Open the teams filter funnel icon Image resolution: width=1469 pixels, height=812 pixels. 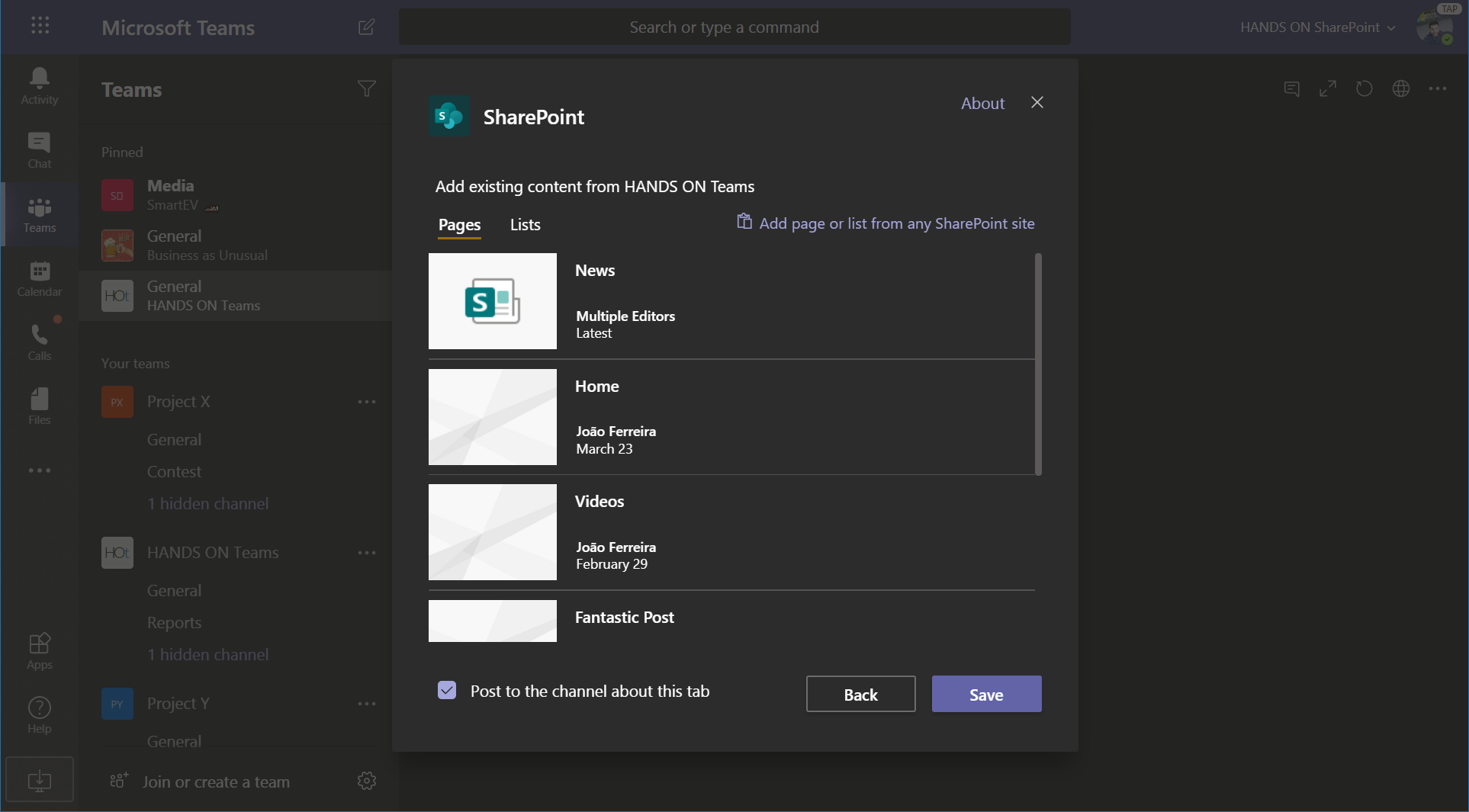(367, 89)
